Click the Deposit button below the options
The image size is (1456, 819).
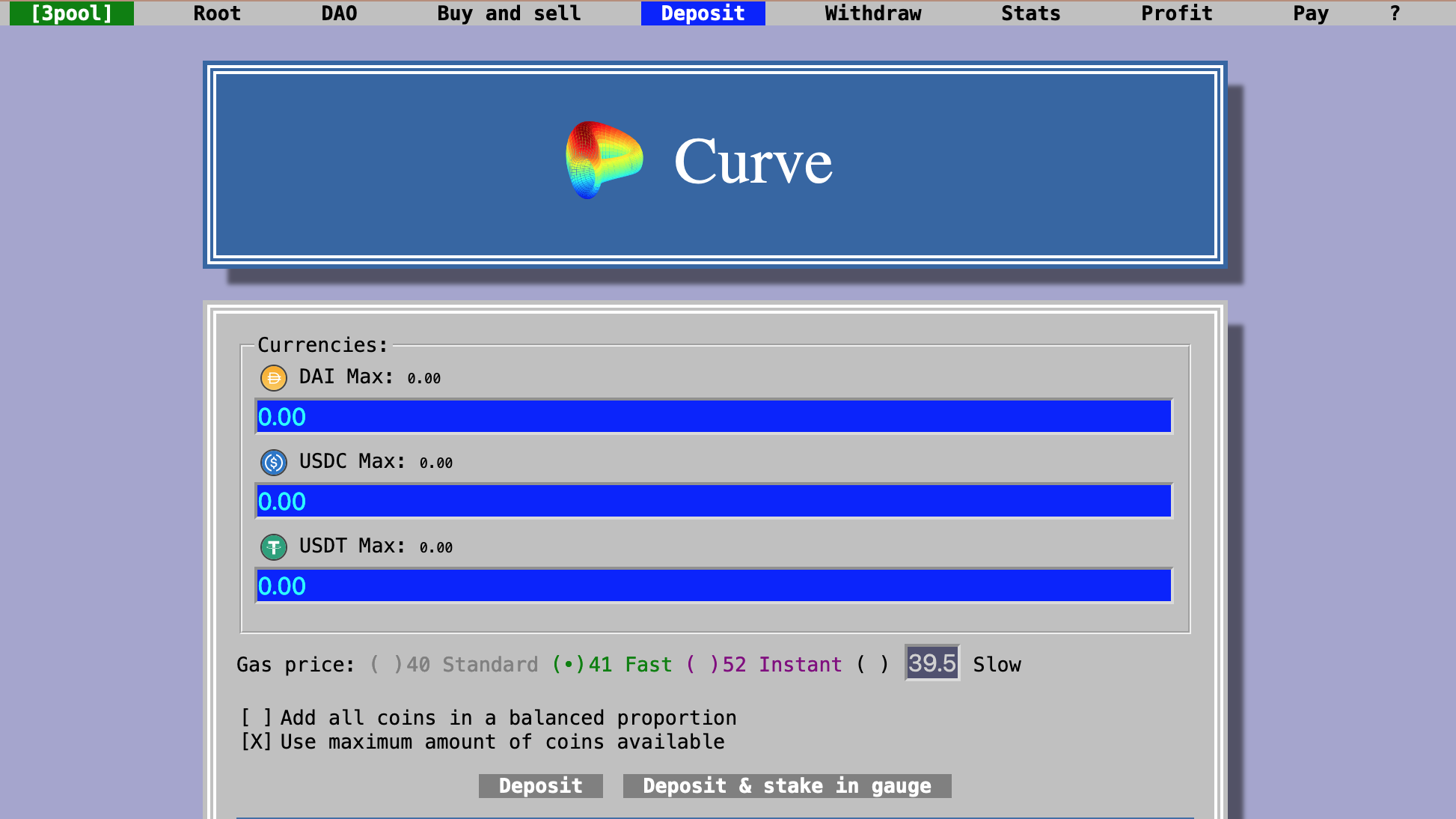pyautogui.click(x=540, y=786)
